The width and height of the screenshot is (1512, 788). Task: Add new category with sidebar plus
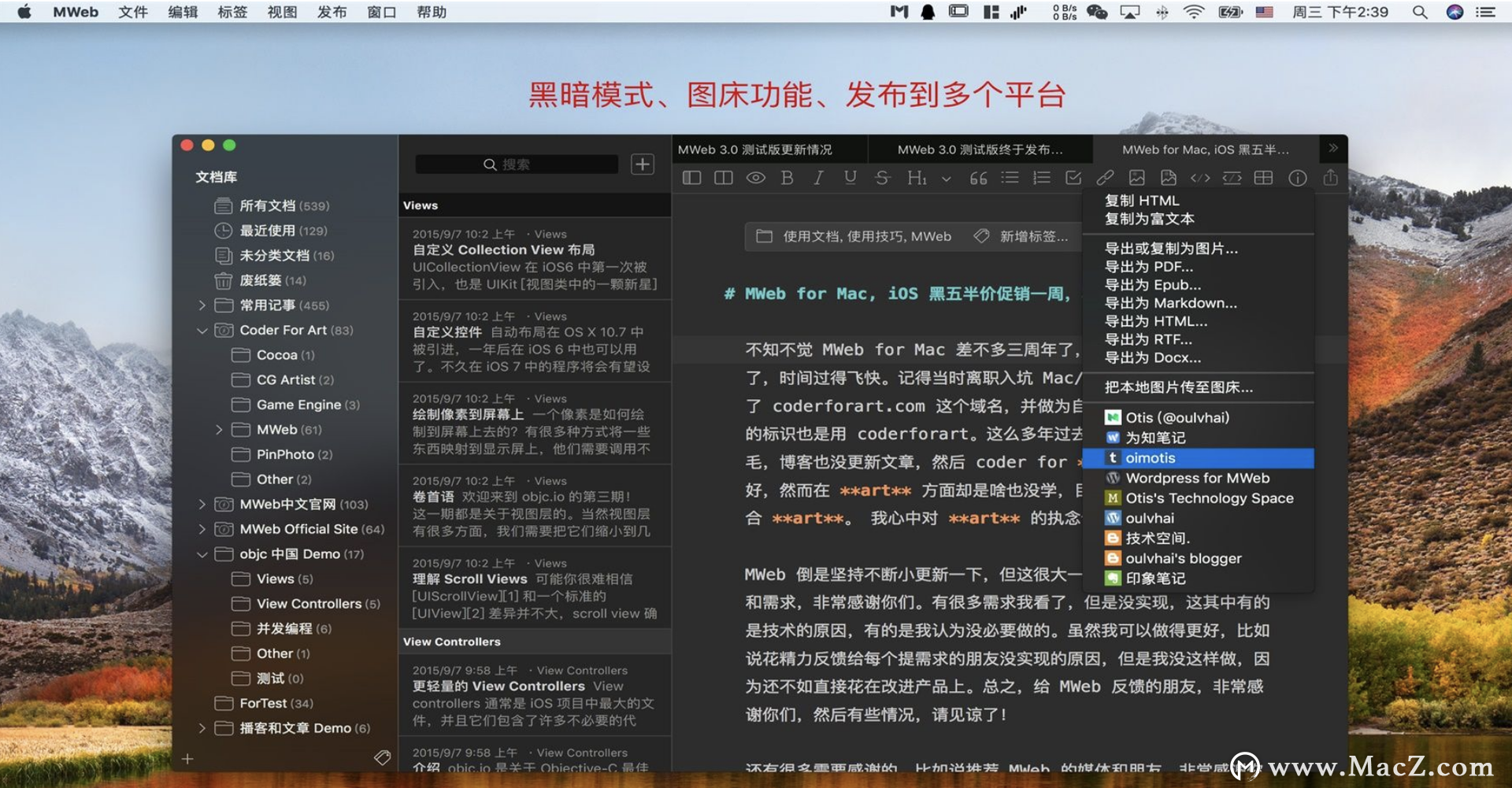[187, 759]
